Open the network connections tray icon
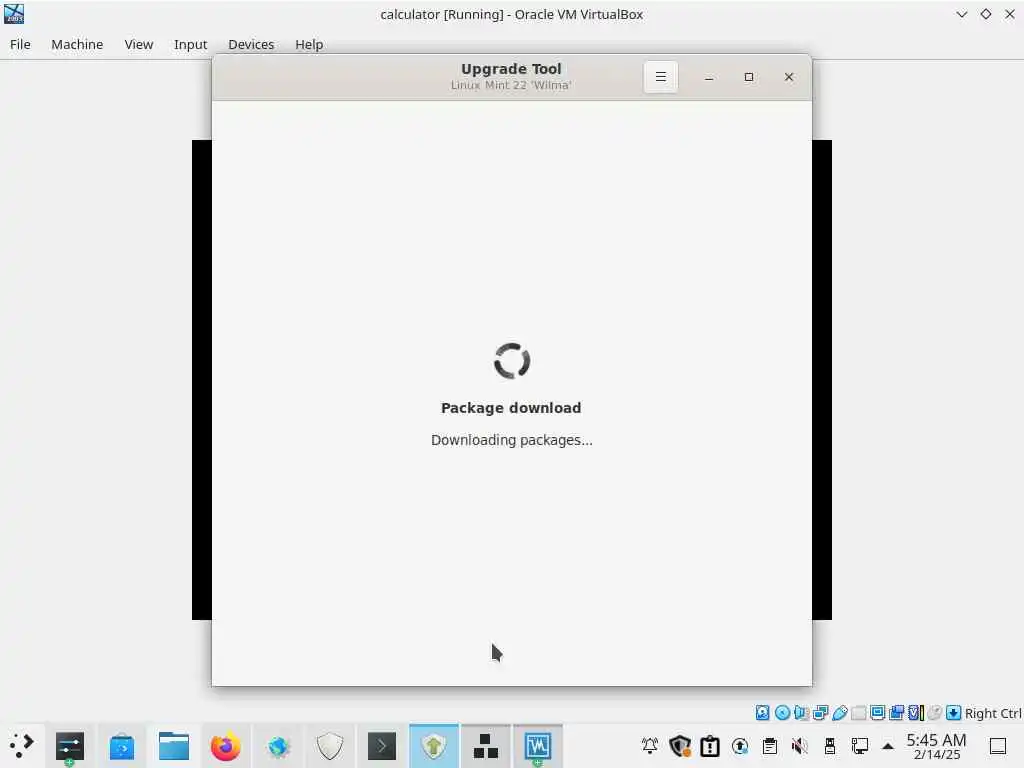The image size is (1024, 768). [860, 745]
